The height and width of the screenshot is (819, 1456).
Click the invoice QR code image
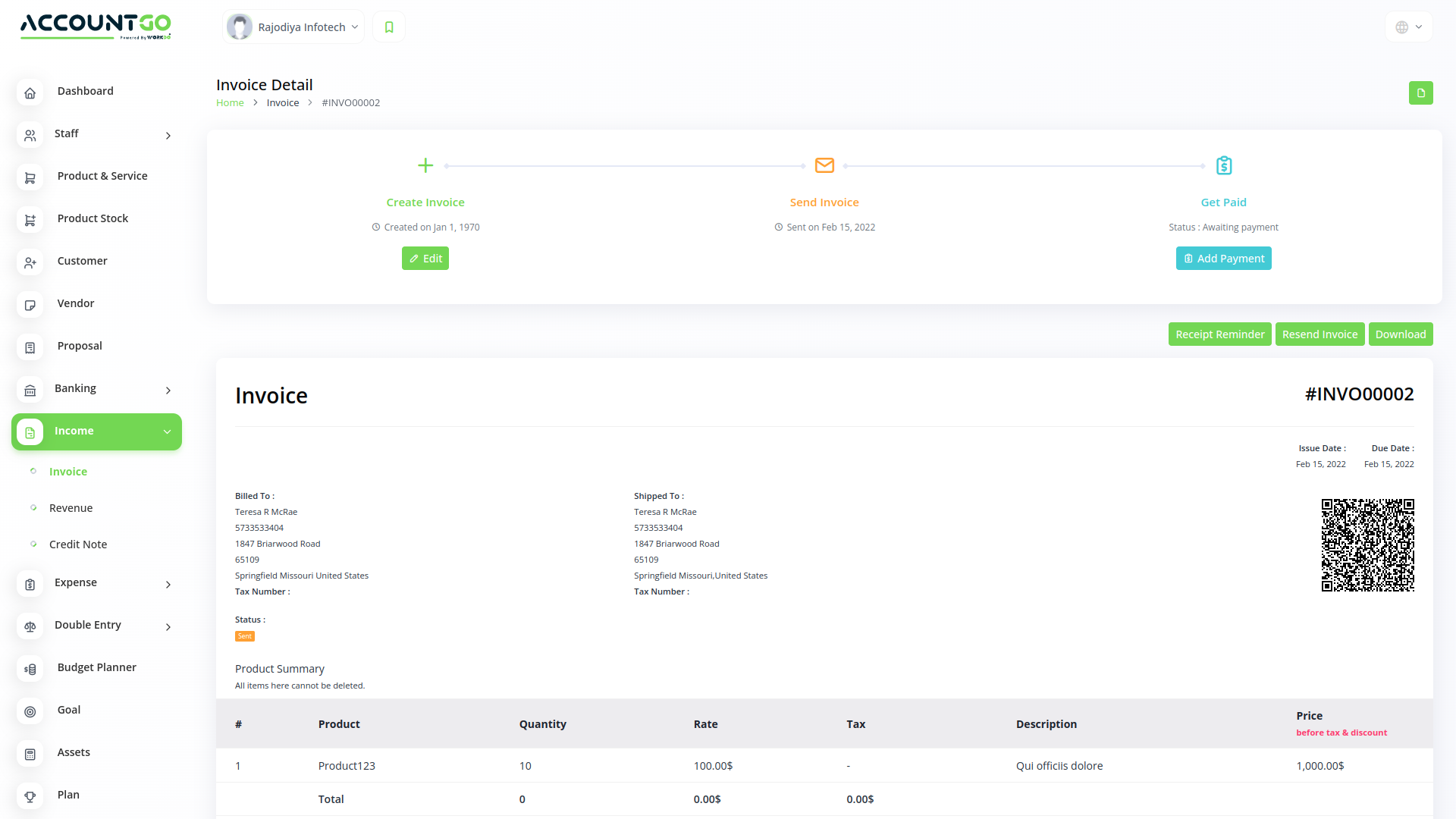(1368, 545)
